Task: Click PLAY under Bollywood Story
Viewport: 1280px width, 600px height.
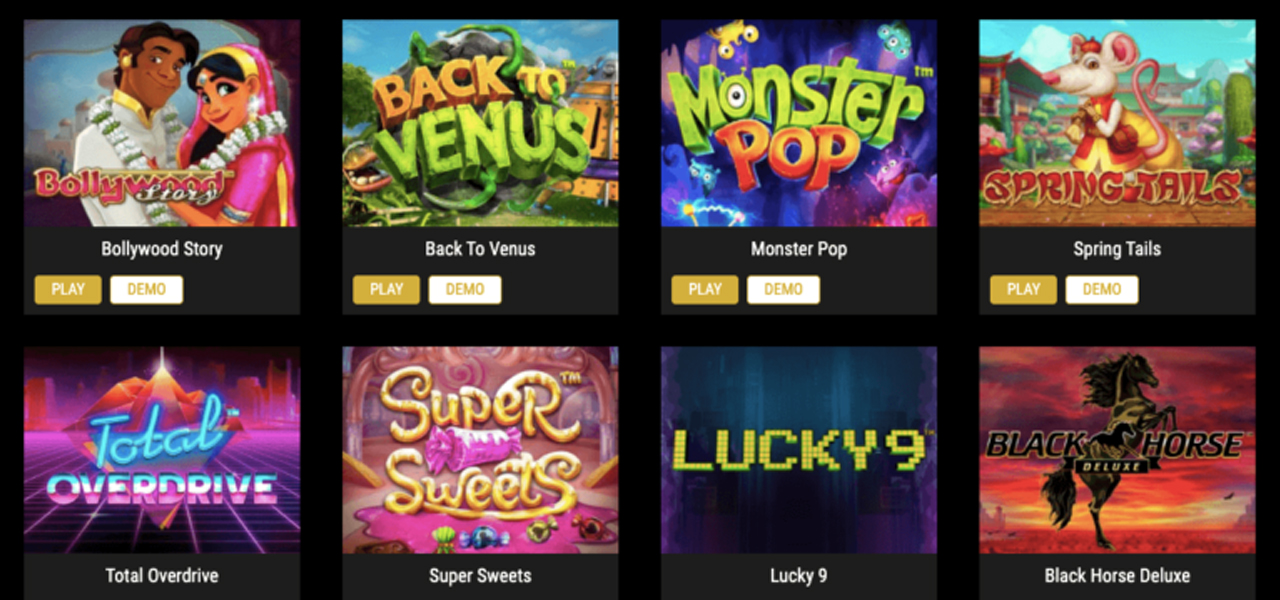Action: pos(68,290)
